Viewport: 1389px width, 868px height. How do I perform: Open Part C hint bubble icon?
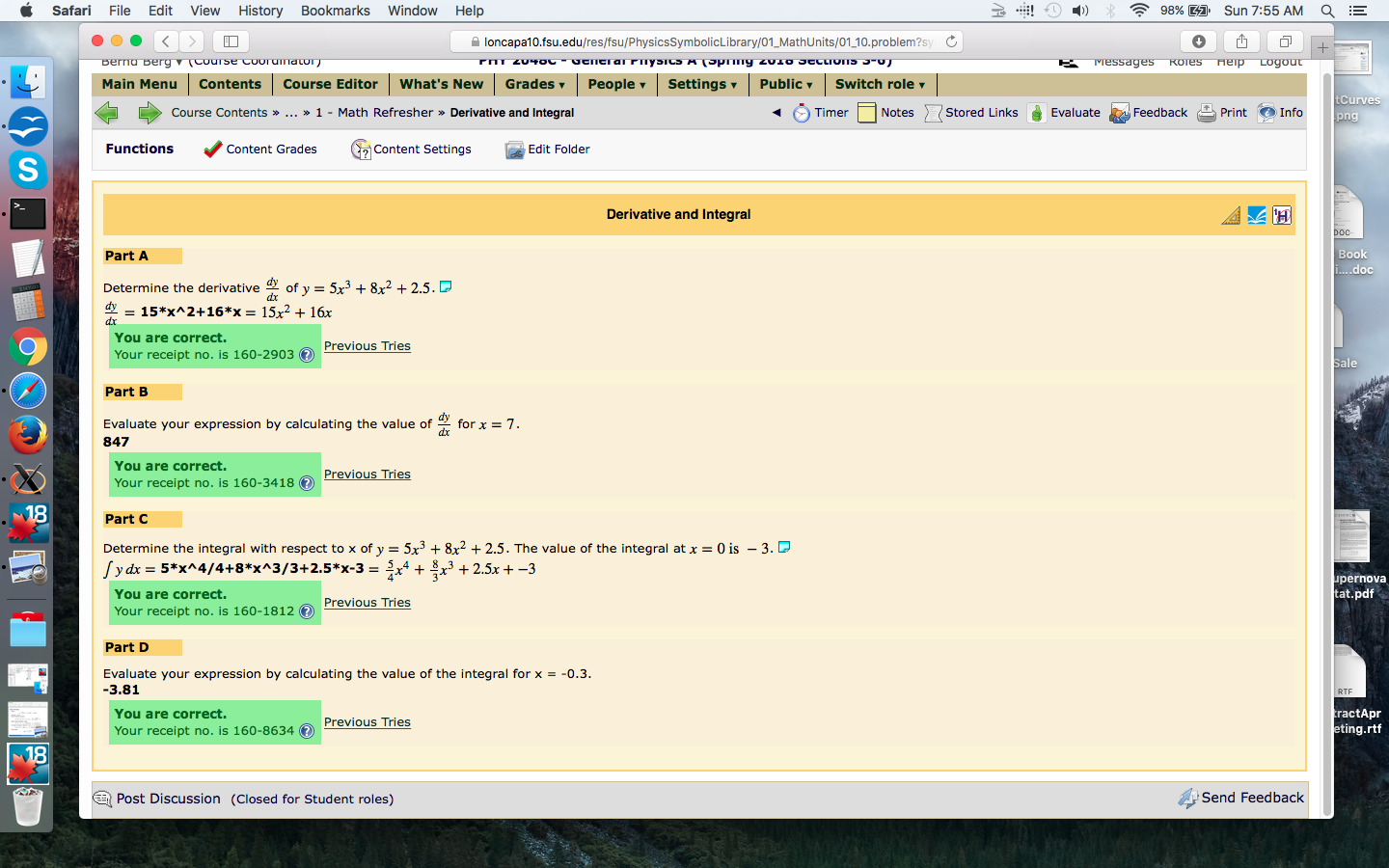[x=784, y=547]
